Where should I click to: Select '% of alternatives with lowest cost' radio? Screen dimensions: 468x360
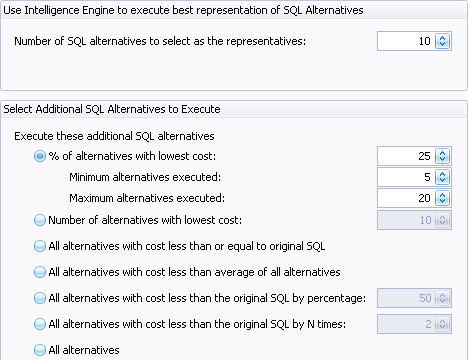[x=40, y=156]
